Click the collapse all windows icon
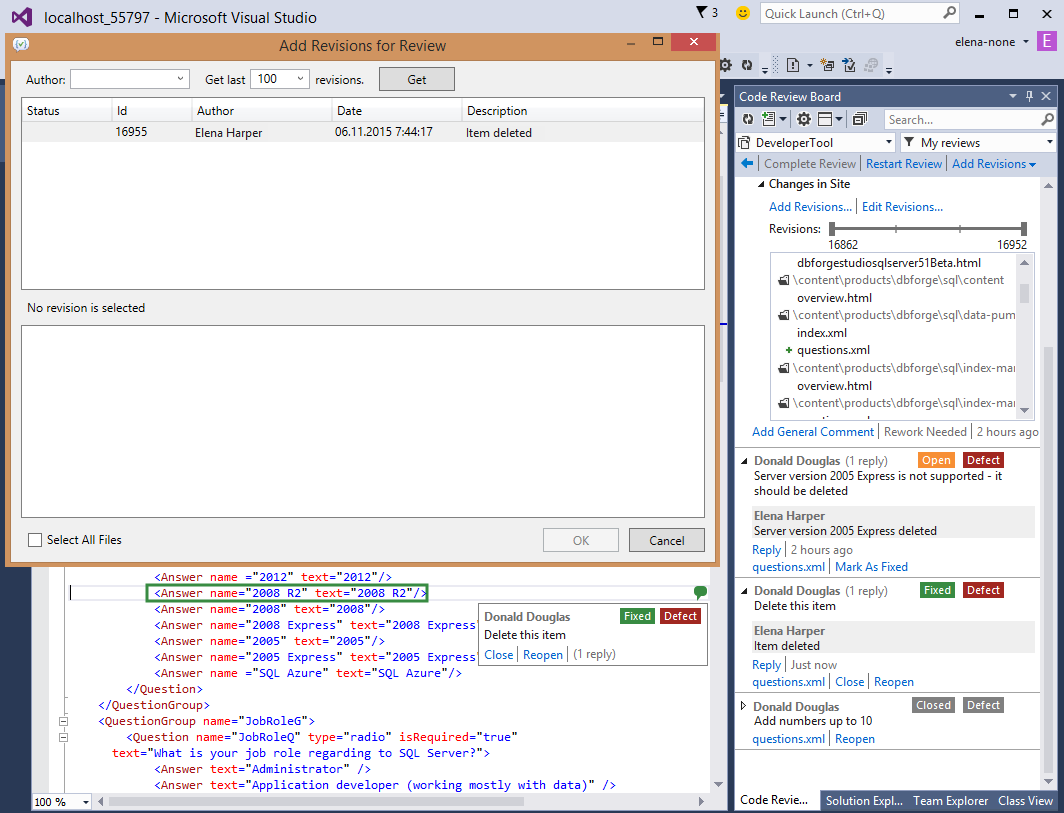1064x813 pixels. coord(859,120)
